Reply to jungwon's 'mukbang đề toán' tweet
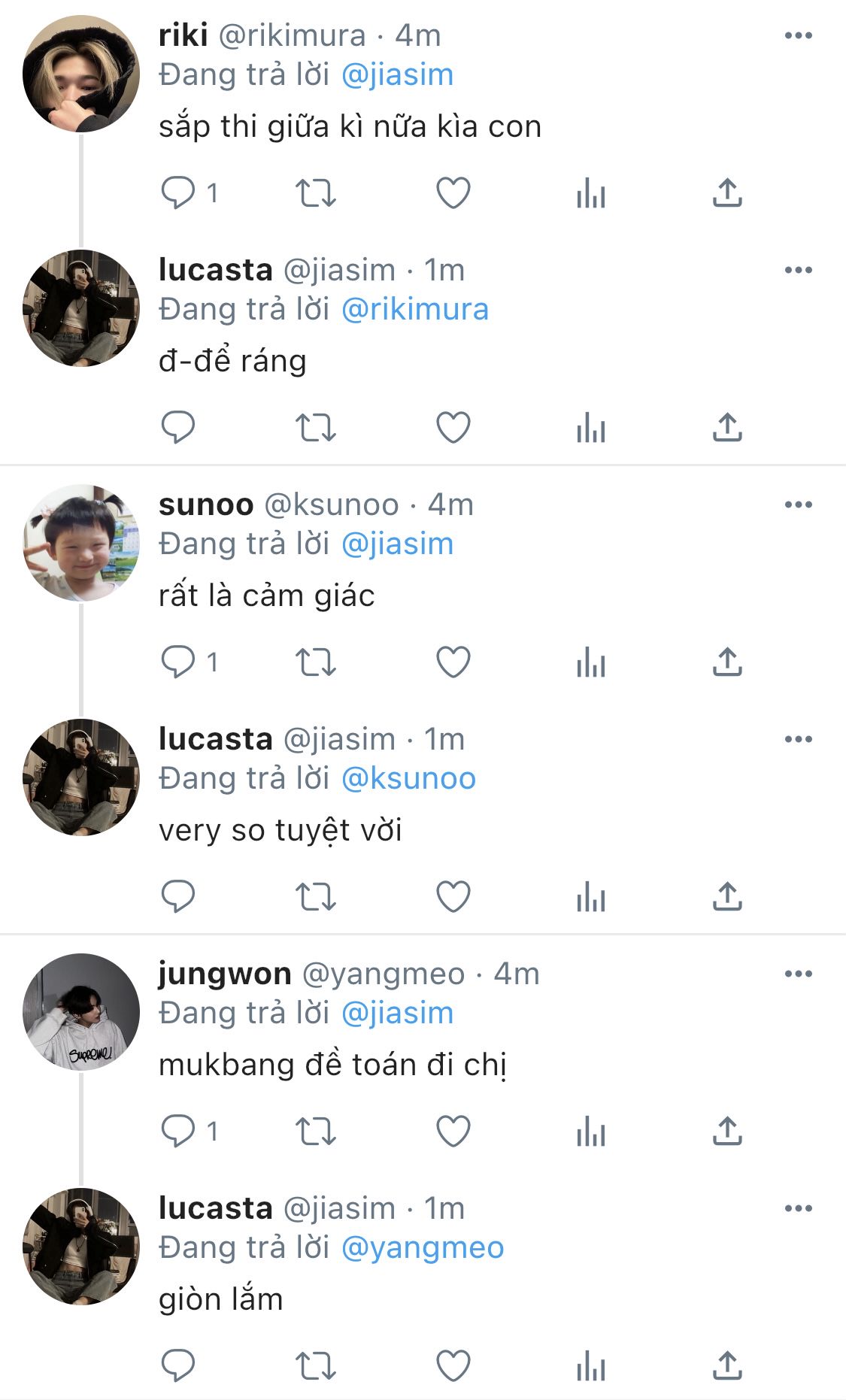This screenshot has width=846, height=1400. point(178,1131)
